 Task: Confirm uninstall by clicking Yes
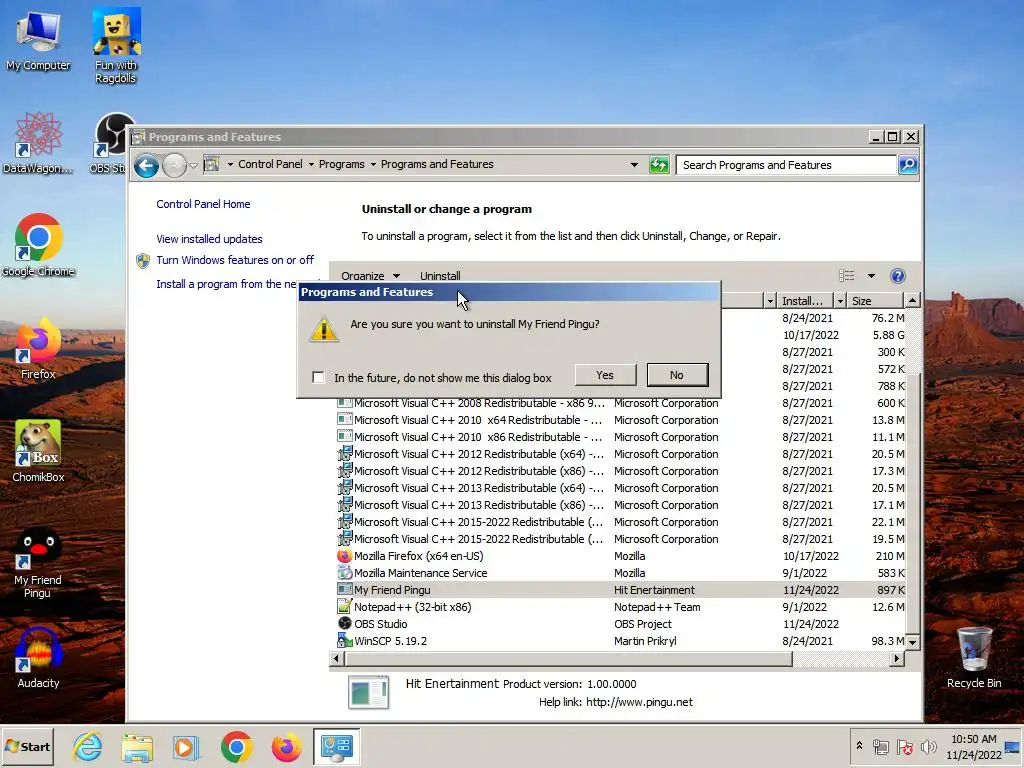click(605, 375)
